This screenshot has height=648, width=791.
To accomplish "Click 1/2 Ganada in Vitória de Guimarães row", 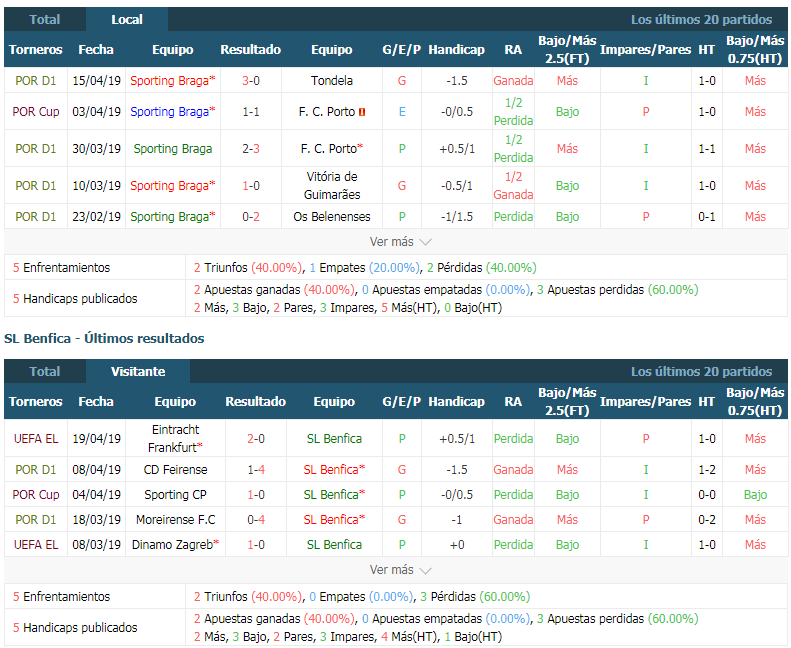I will coord(513,186).
